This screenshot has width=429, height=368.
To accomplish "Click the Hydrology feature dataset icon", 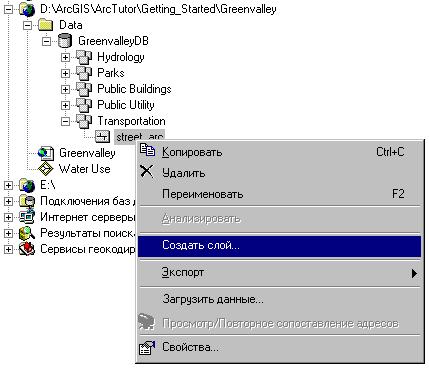I will pyautogui.click(x=84, y=57).
